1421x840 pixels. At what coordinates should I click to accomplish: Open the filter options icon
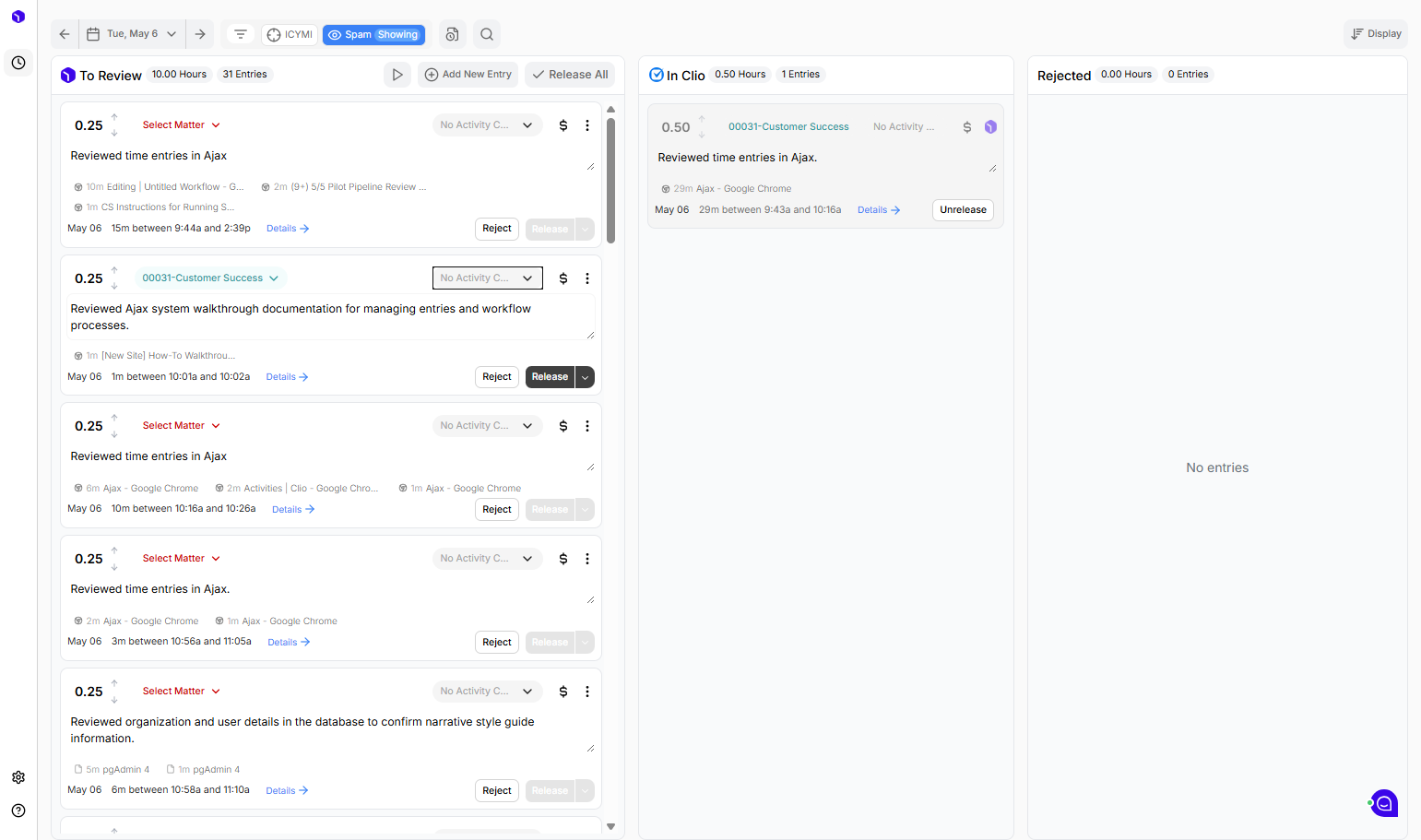241,34
